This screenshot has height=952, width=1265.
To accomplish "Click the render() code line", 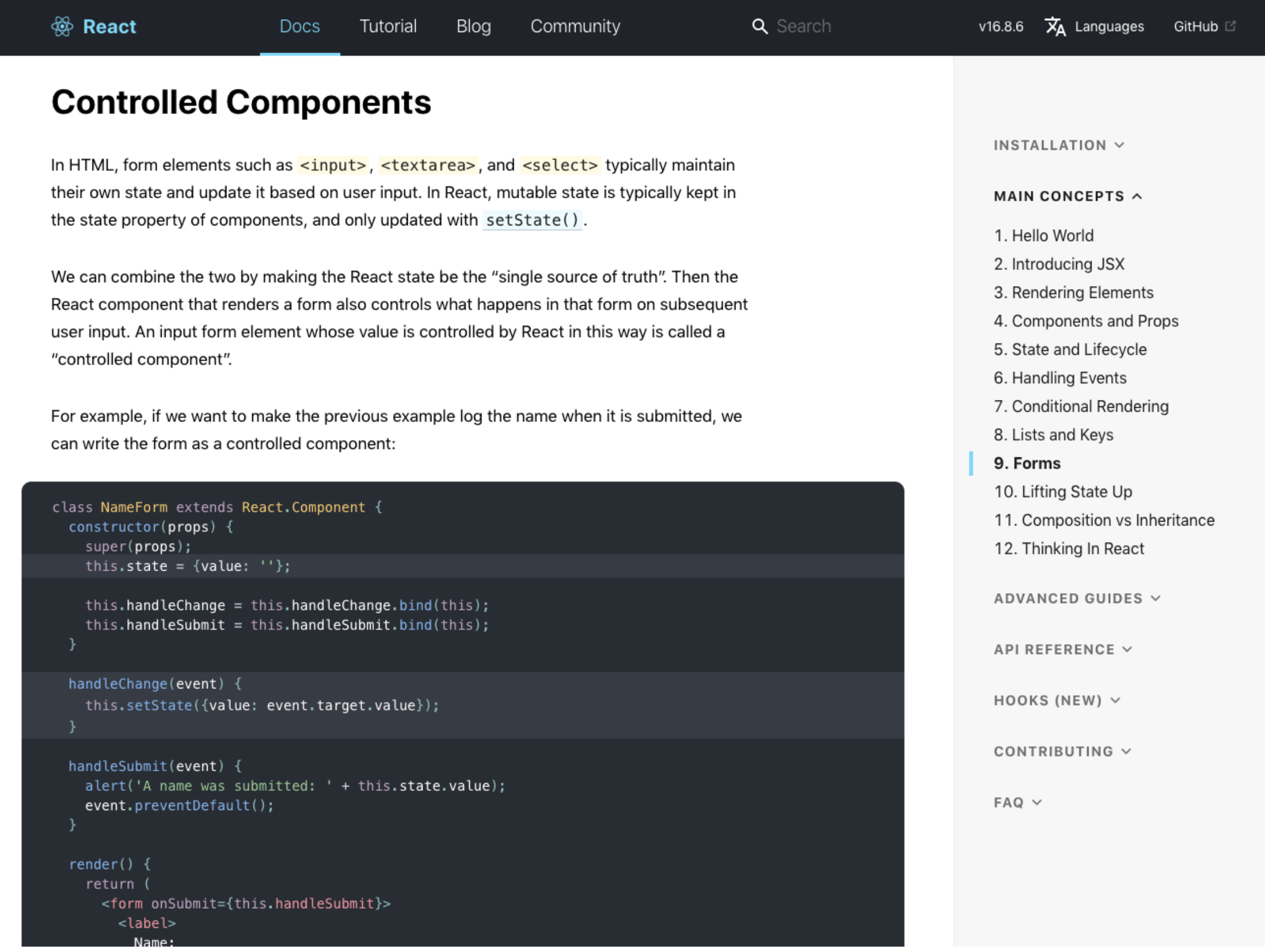I will (x=110, y=865).
